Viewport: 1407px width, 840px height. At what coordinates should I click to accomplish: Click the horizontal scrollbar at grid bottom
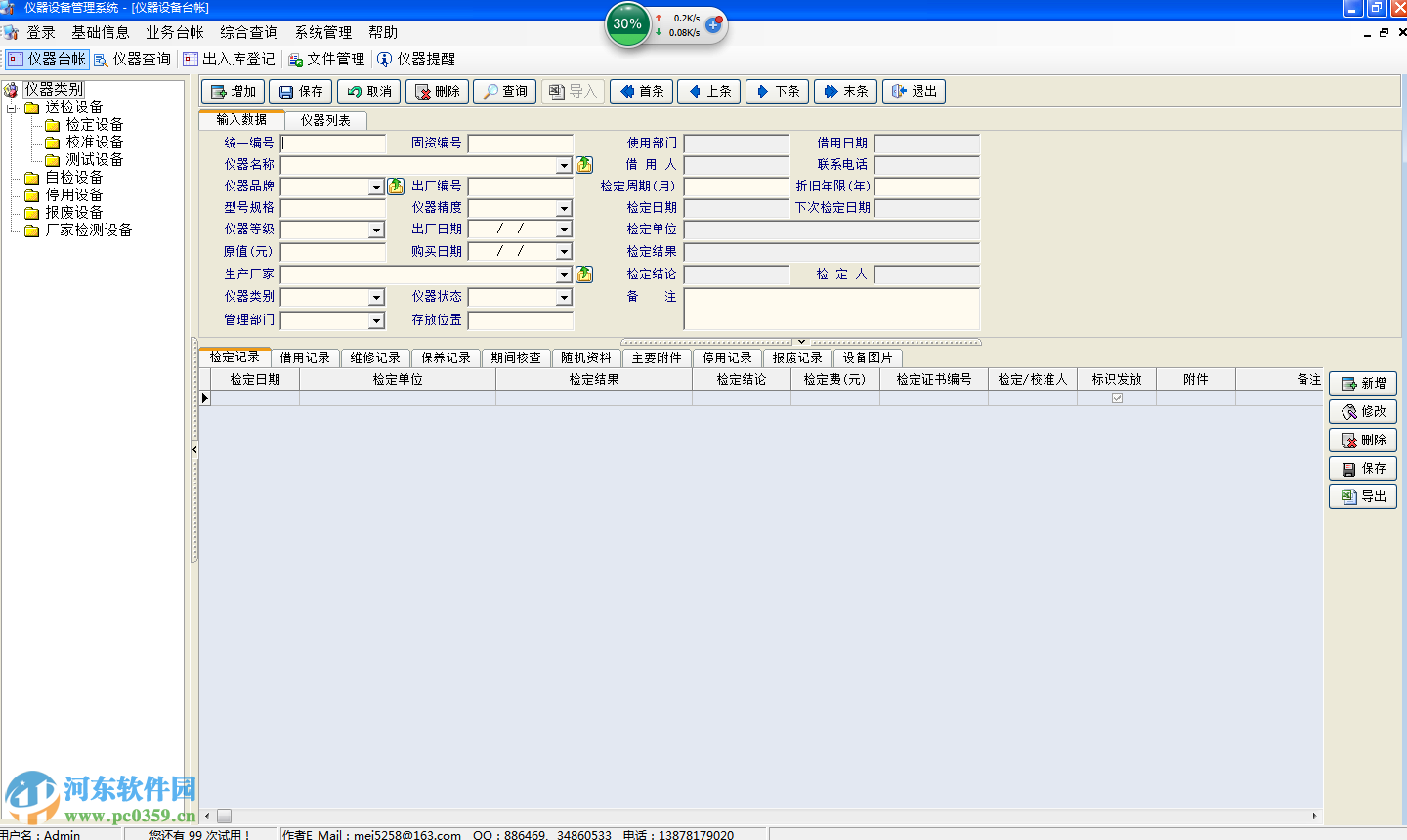point(762,816)
